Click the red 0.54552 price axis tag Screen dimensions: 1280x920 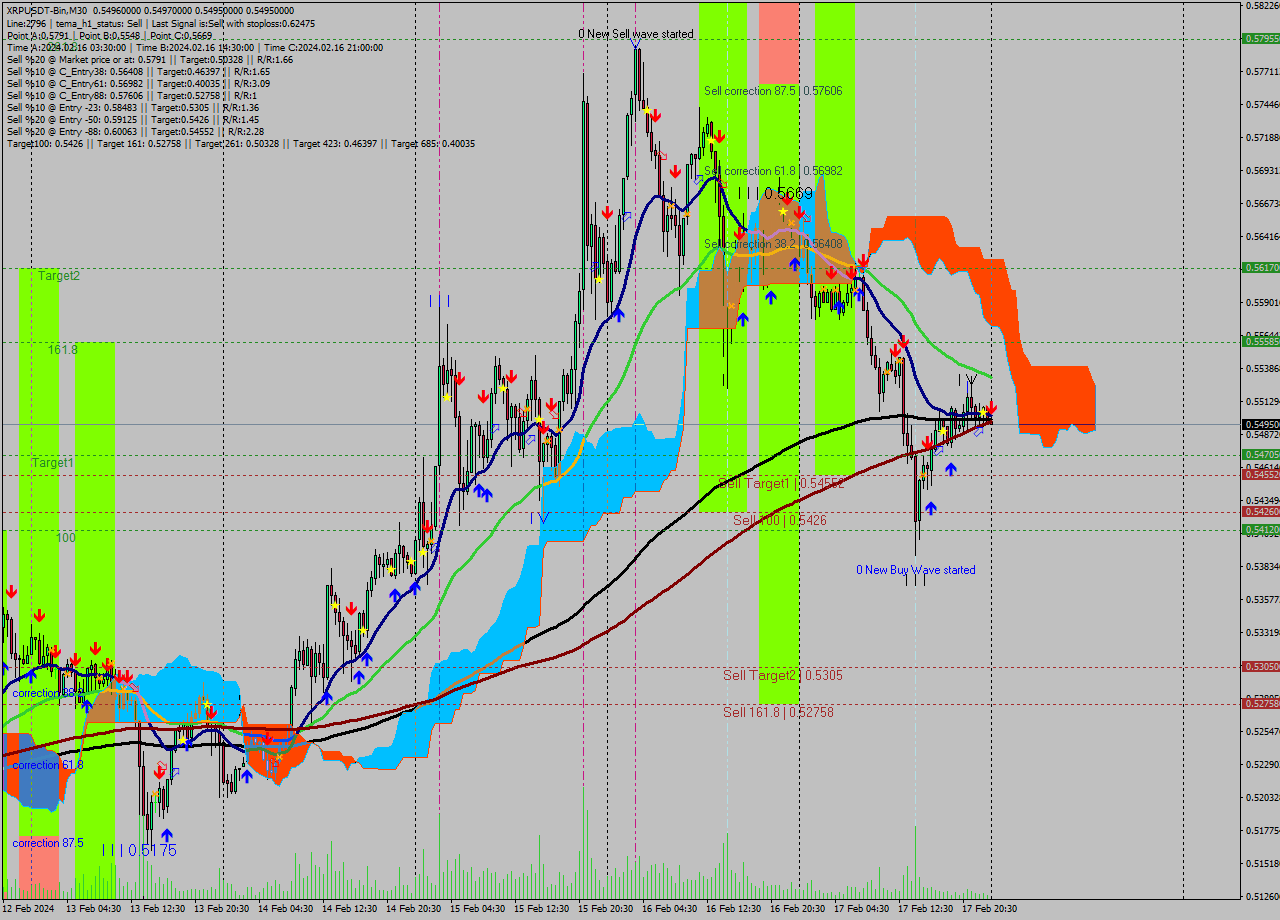(x=1260, y=474)
